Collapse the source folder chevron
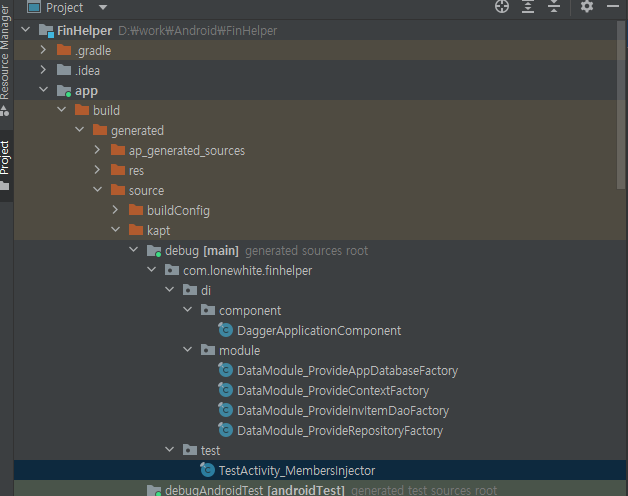The image size is (628, 496). pos(97,190)
